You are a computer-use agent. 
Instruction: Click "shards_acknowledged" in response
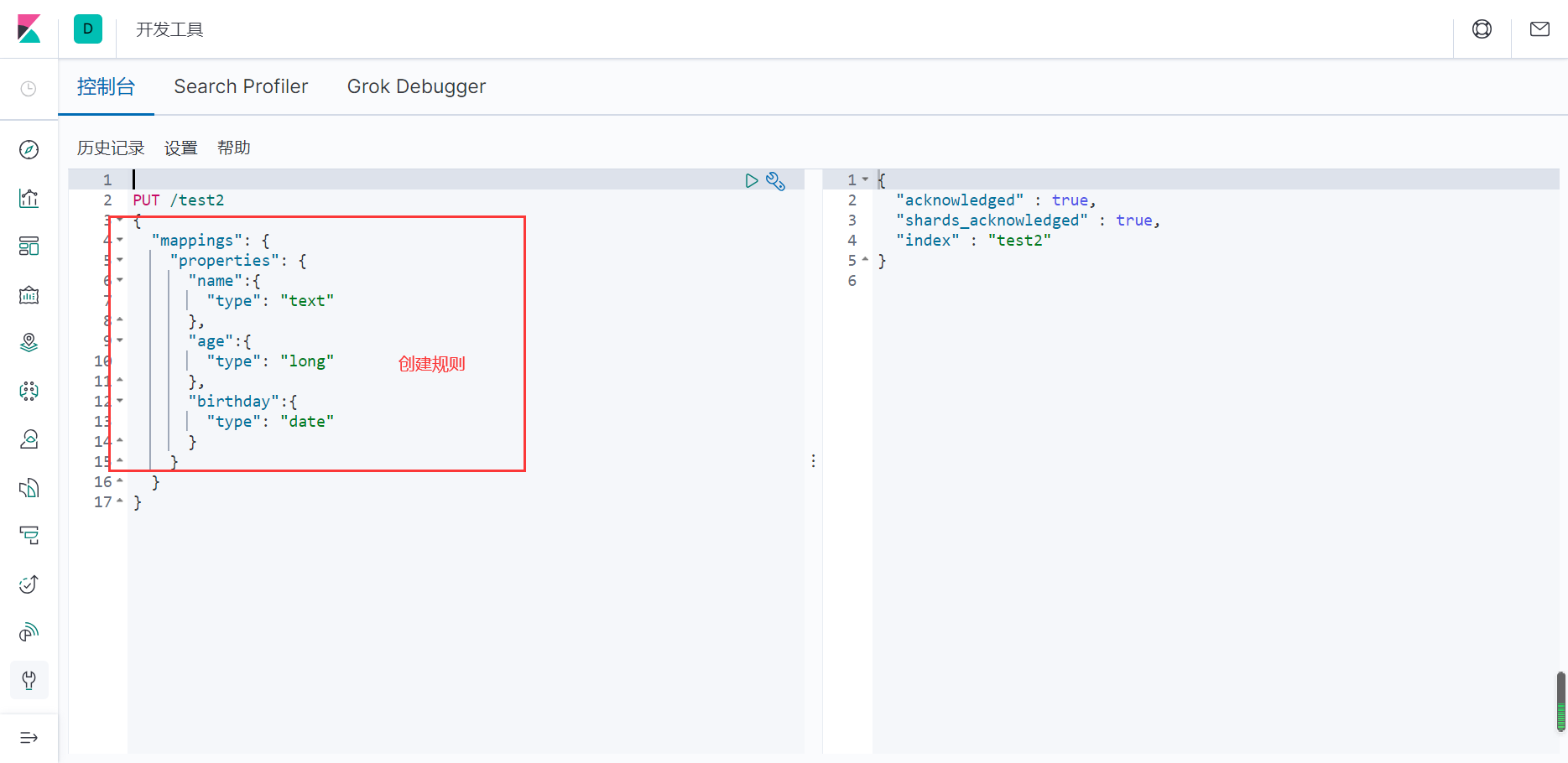click(992, 221)
